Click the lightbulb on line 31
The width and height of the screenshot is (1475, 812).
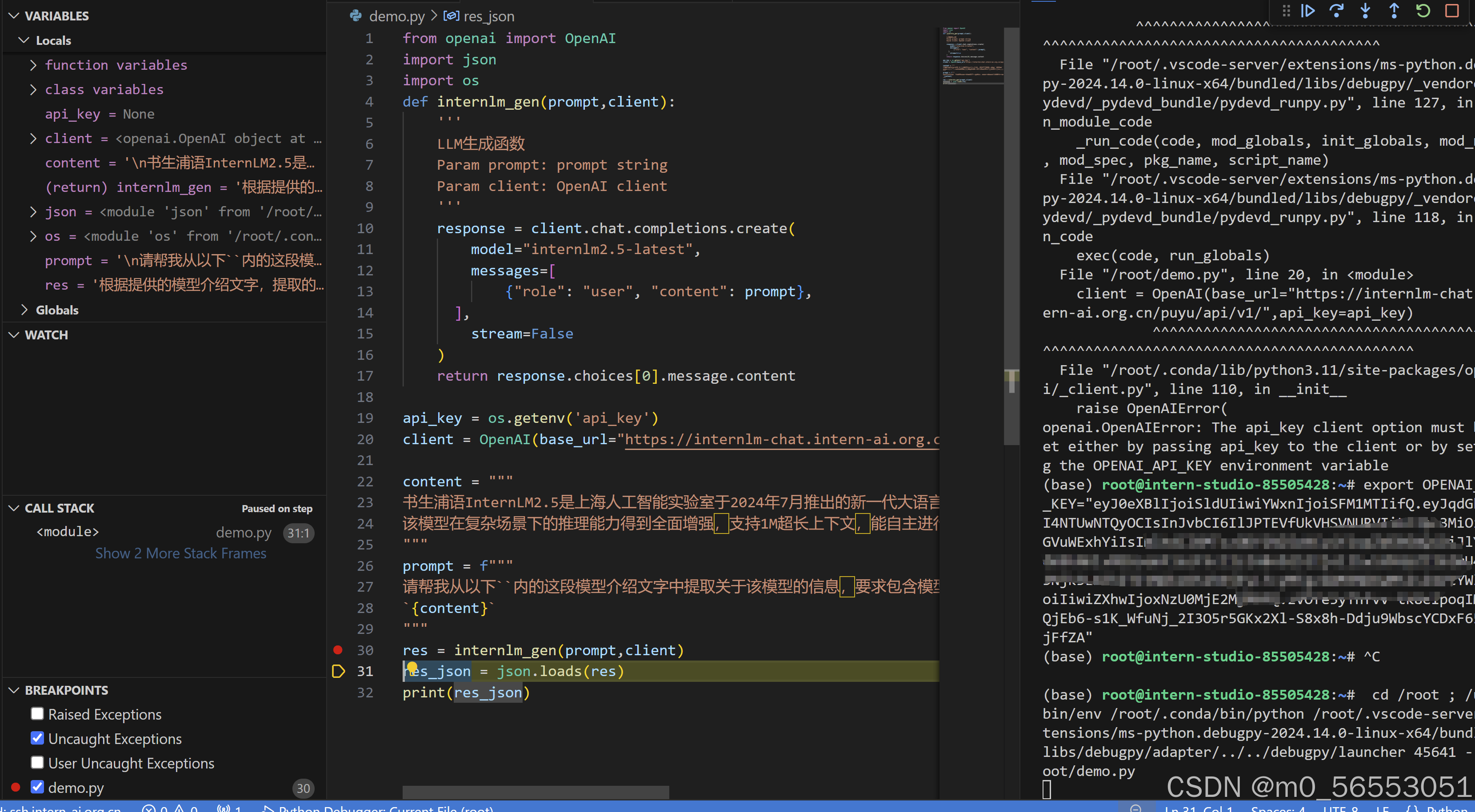412,667
